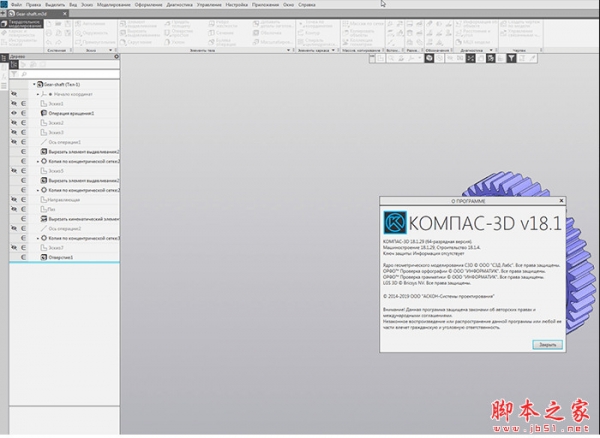This screenshot has height=438, width=600.
Task: Click the tree panel search field
Action: (x=70, y=74)
